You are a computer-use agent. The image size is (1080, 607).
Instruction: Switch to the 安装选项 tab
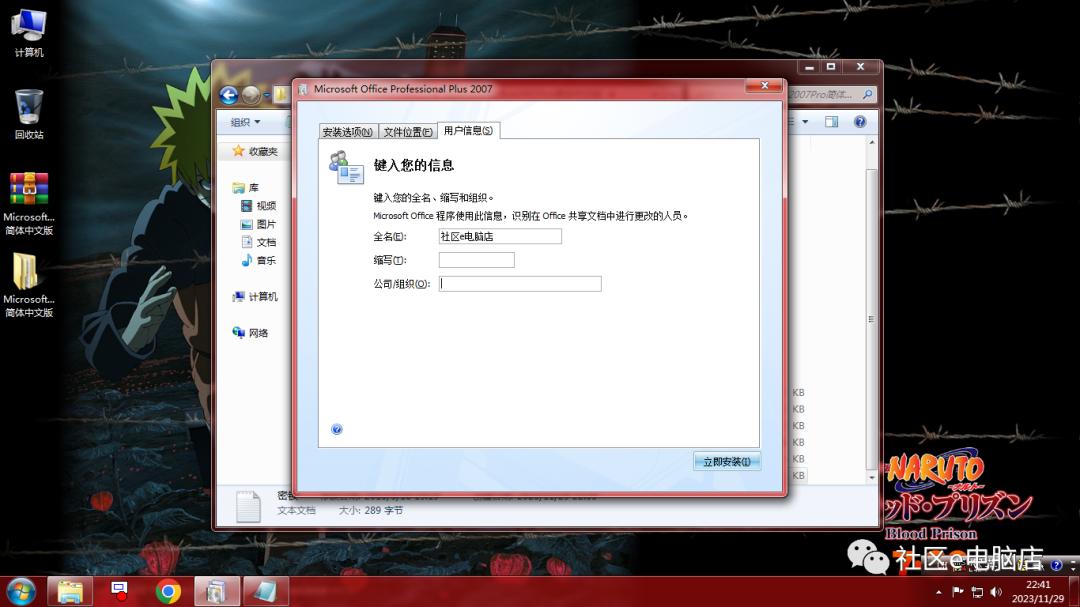[348, 132]
